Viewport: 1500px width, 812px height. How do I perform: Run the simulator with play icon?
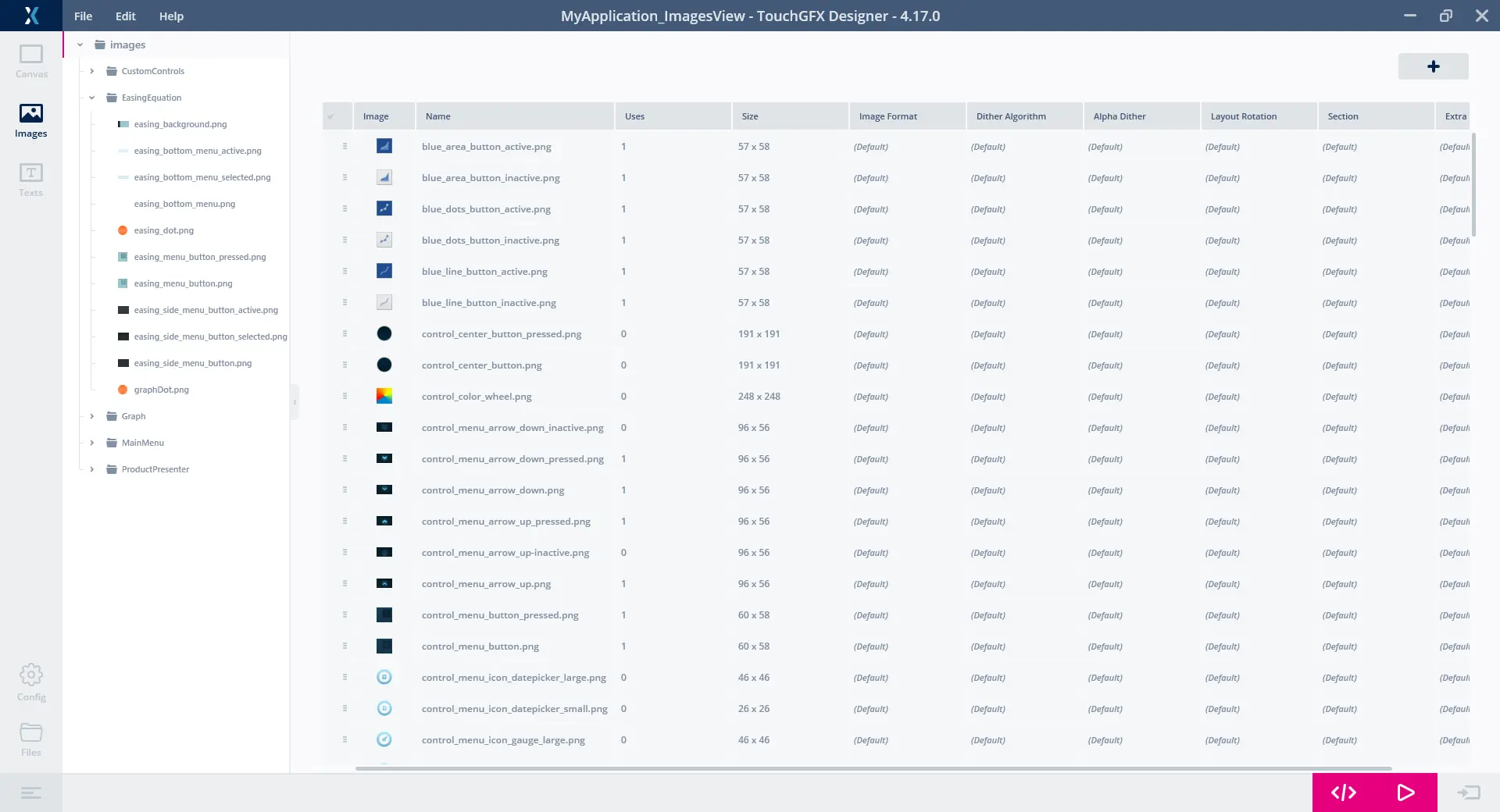(1405, 792)
